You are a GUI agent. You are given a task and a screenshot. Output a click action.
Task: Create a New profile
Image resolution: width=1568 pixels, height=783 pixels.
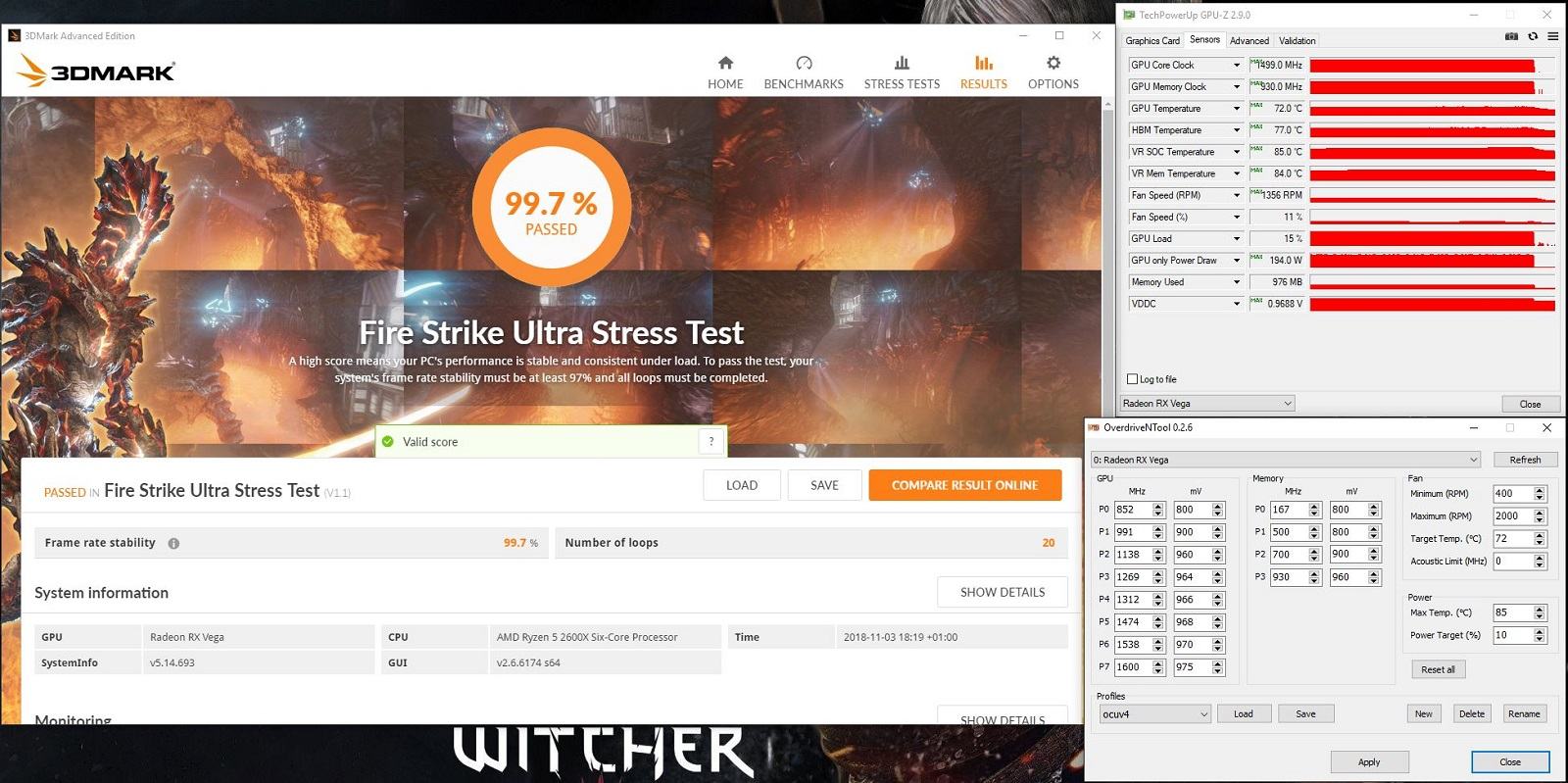tap(1423, 713)
